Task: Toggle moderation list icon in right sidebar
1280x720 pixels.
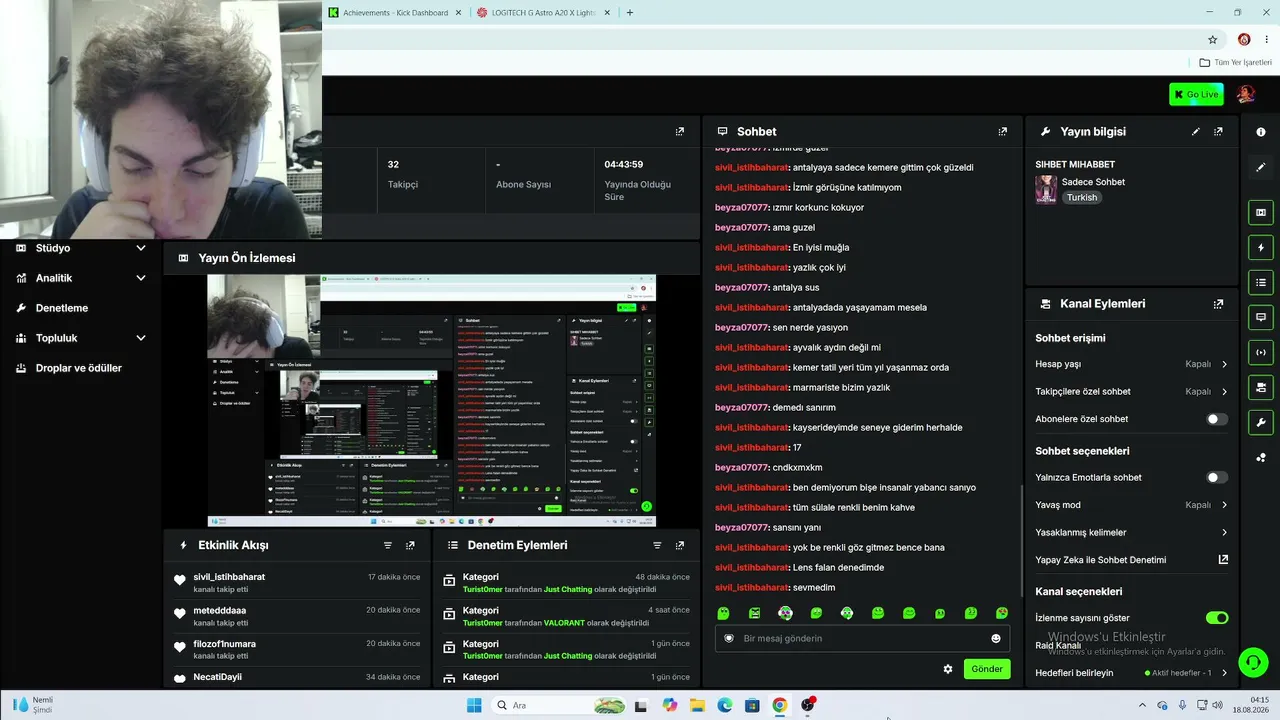Action: (x=1261, y=282)
